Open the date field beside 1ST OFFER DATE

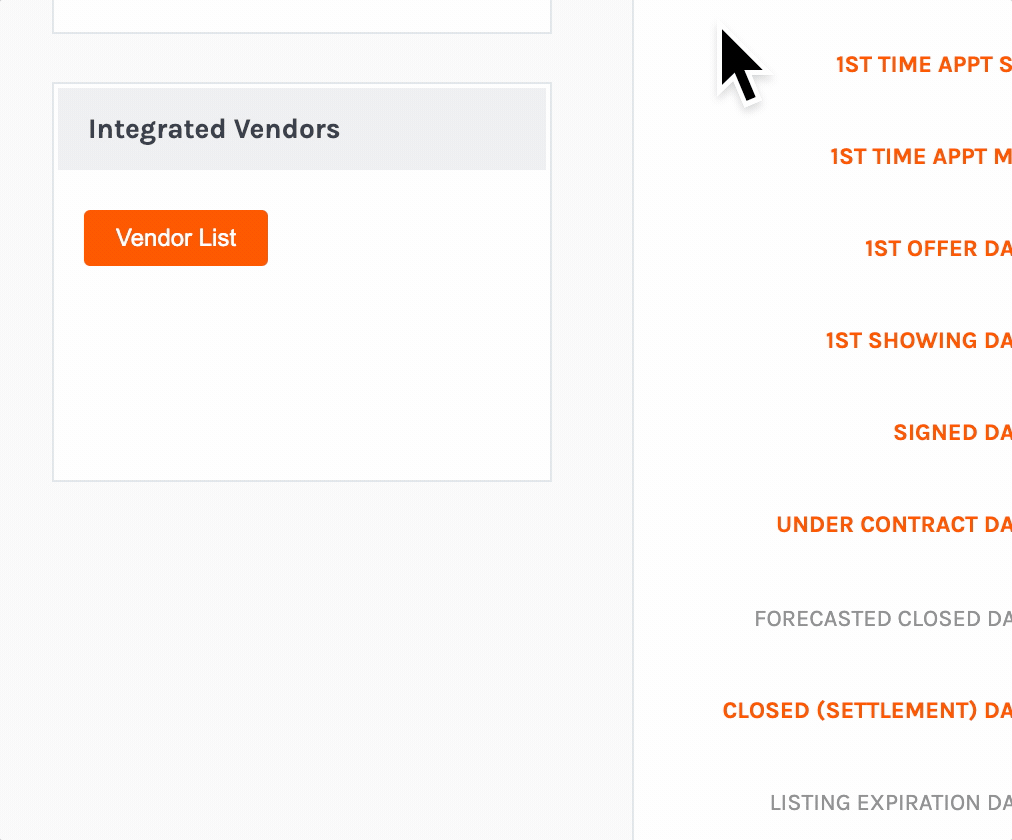1008,248
